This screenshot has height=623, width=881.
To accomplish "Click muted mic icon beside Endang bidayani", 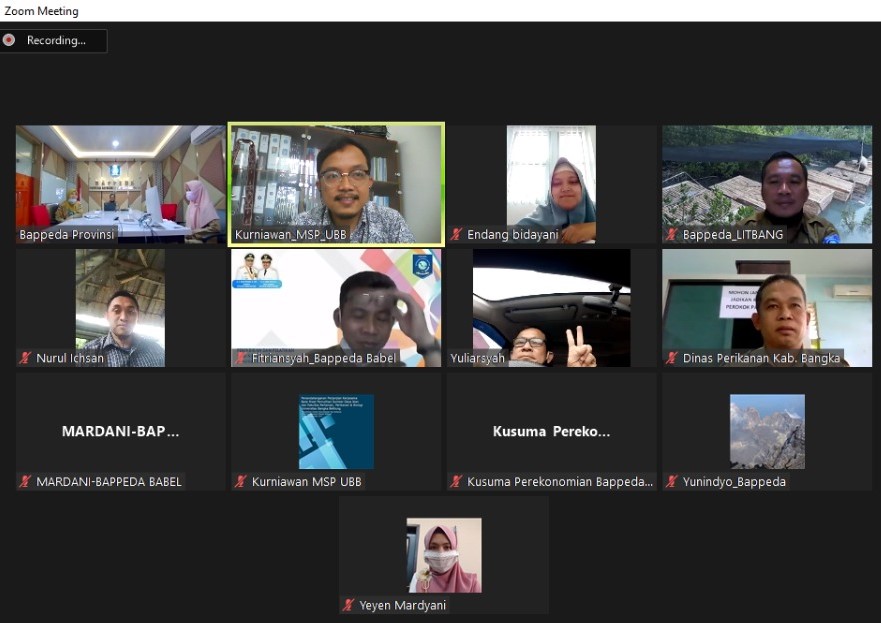I will 456,235.
